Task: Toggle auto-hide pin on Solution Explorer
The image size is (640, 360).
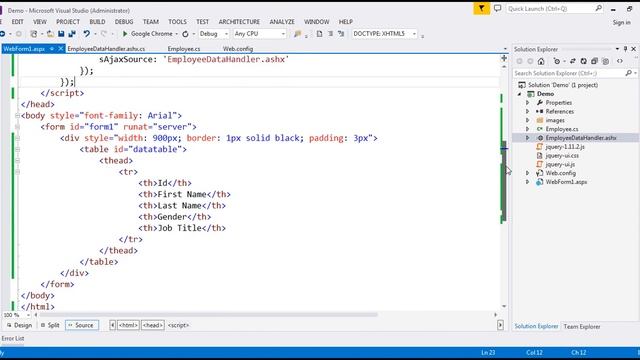Action: tap(625, 49)
